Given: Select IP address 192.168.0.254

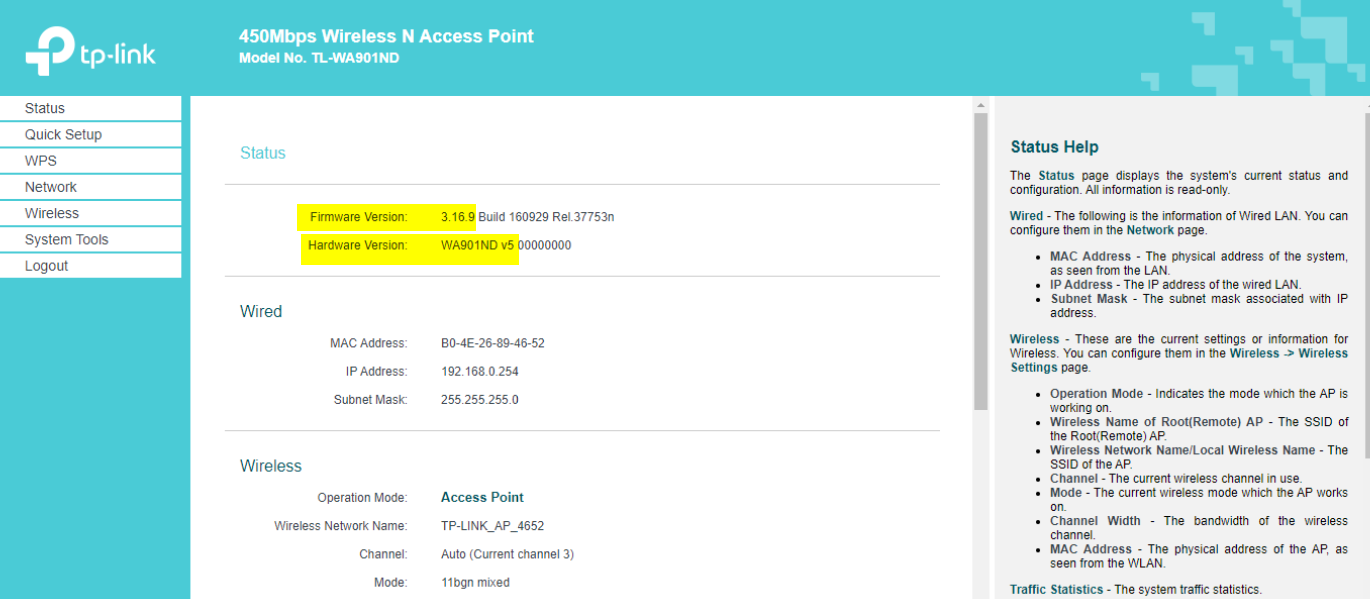Looking at the screenshot, I should click(480, 371).
